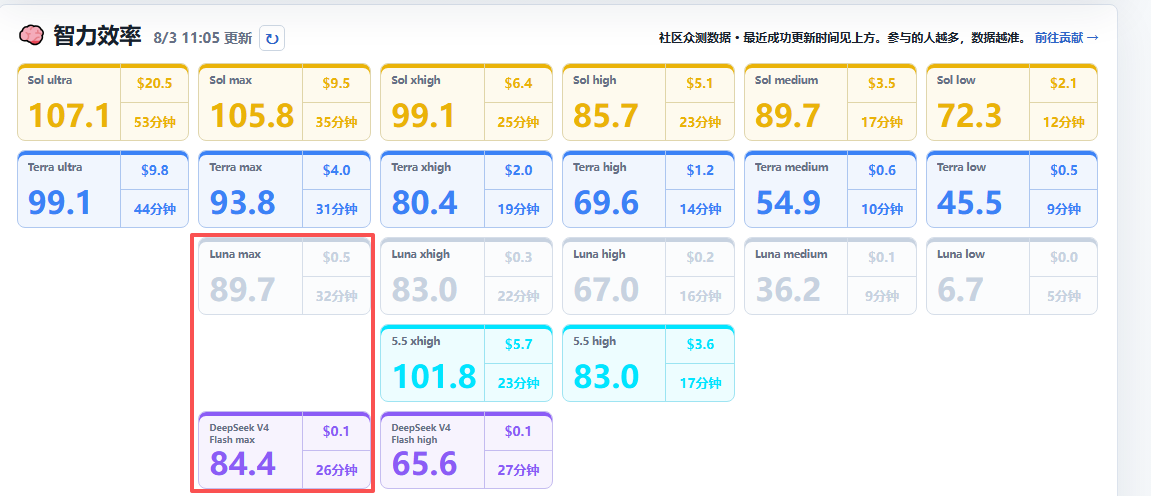Click the 36.2 score
This screenshot has width=1151, height=496.
tap(788, 289)
